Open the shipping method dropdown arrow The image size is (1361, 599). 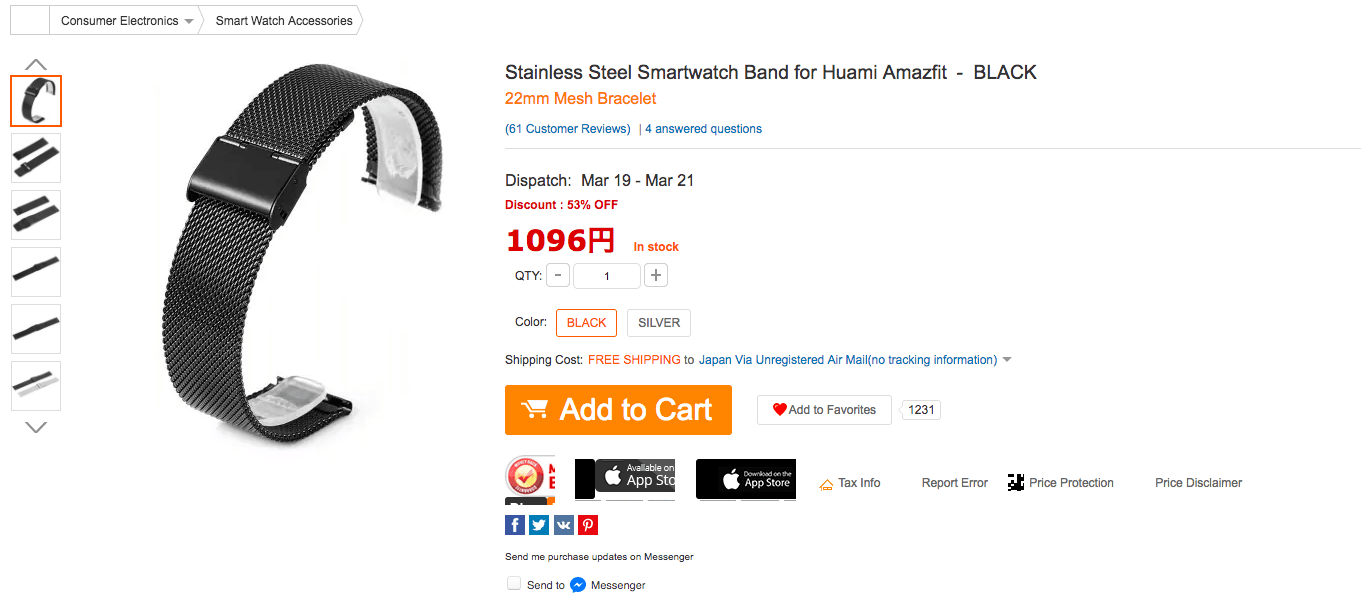point(1007,360)
